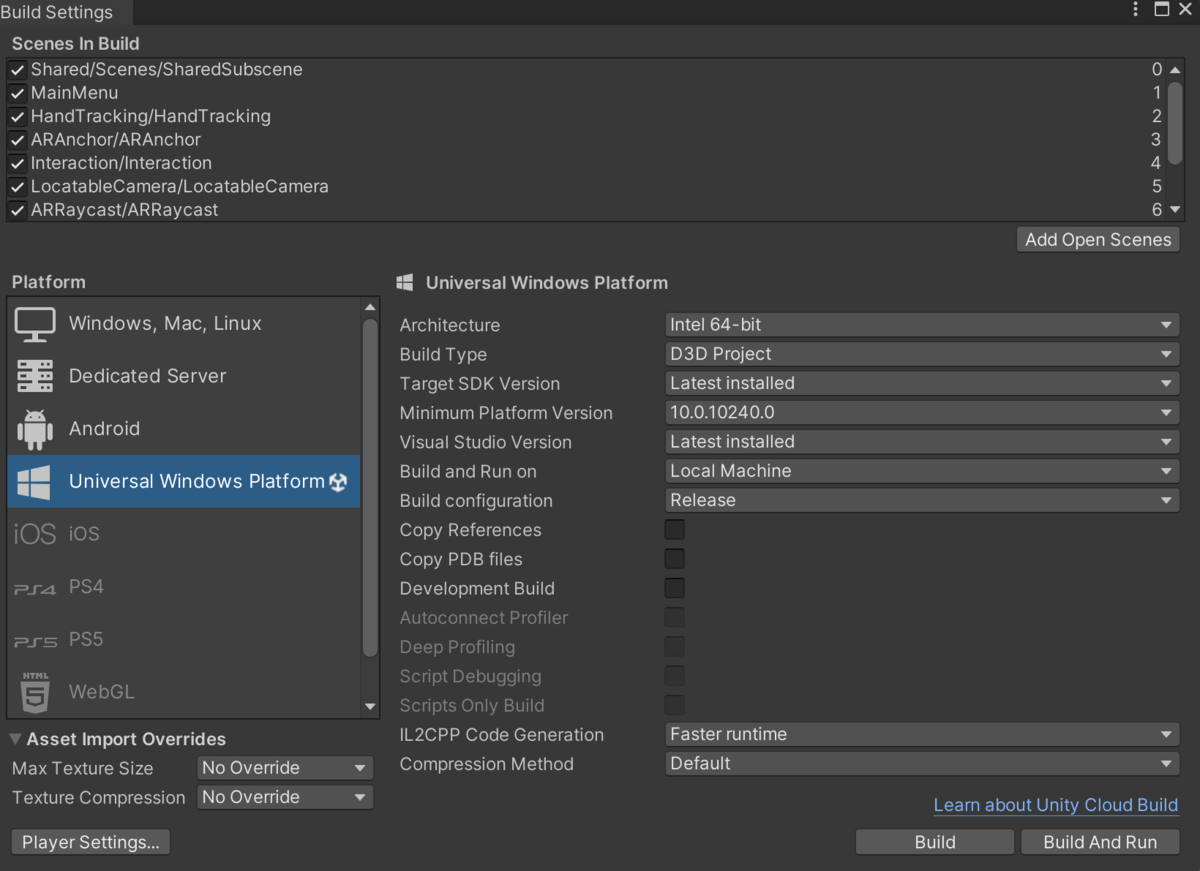Click the Build And Run button
1200x871 pixels.
pyautogui.click(x=1100, y=842)
